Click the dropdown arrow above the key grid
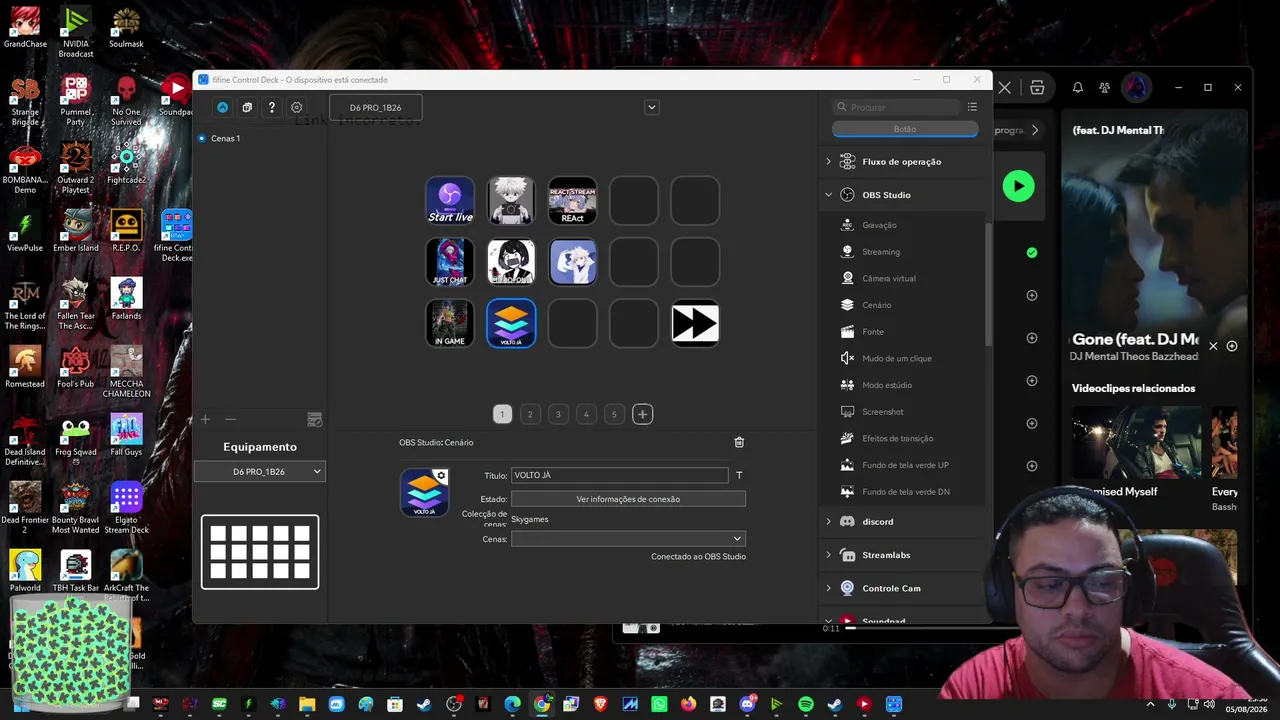This screenshot has width=1280, height=720. point(651,107)
